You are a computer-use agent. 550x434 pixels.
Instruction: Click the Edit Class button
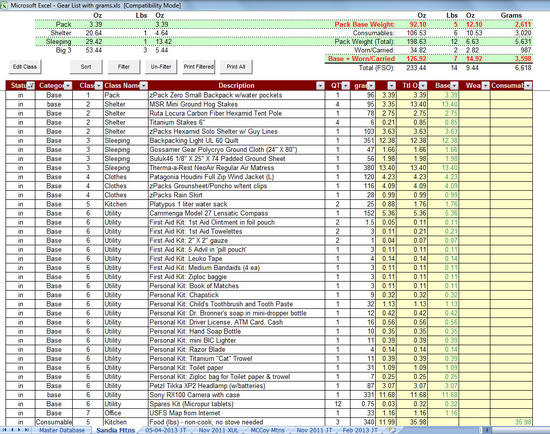[x=25, y=67]
